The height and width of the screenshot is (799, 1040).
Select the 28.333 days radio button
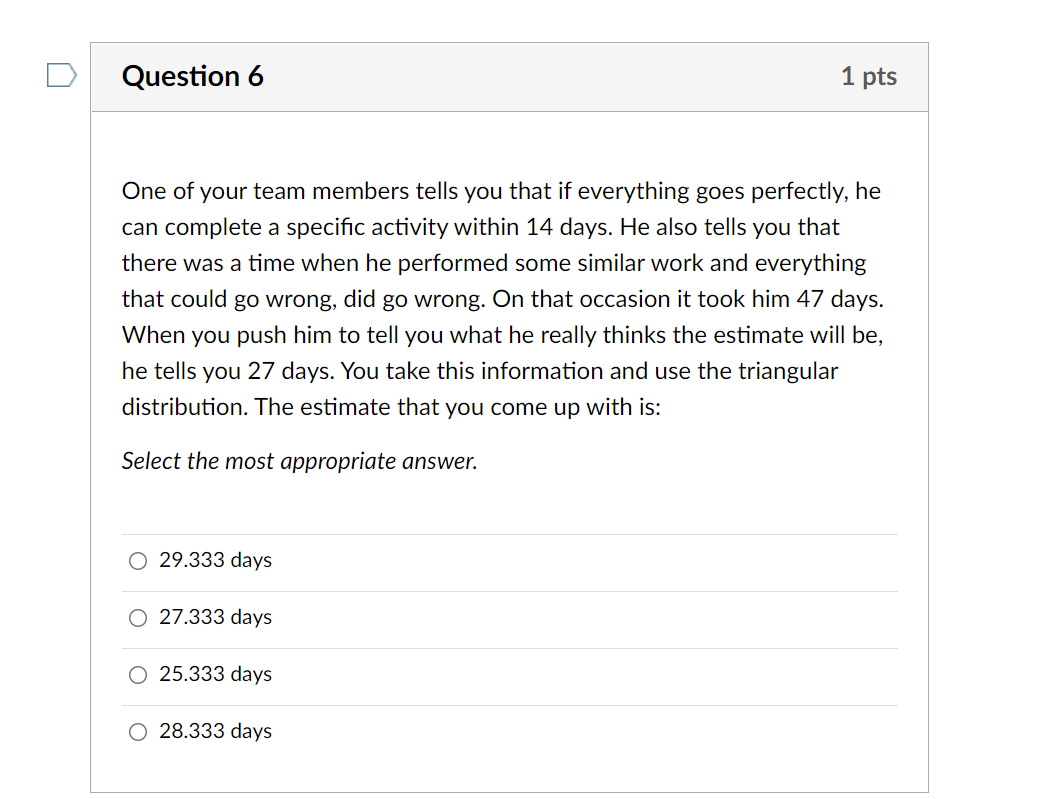pos(138,731)
